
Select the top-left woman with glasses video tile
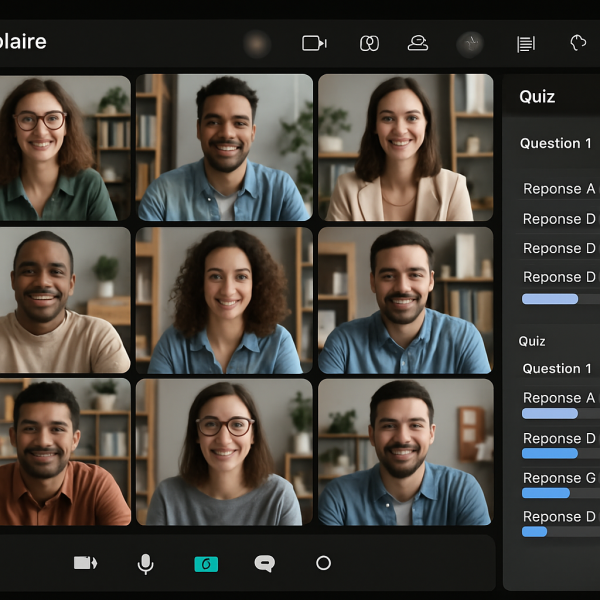[x=60, y=148]
